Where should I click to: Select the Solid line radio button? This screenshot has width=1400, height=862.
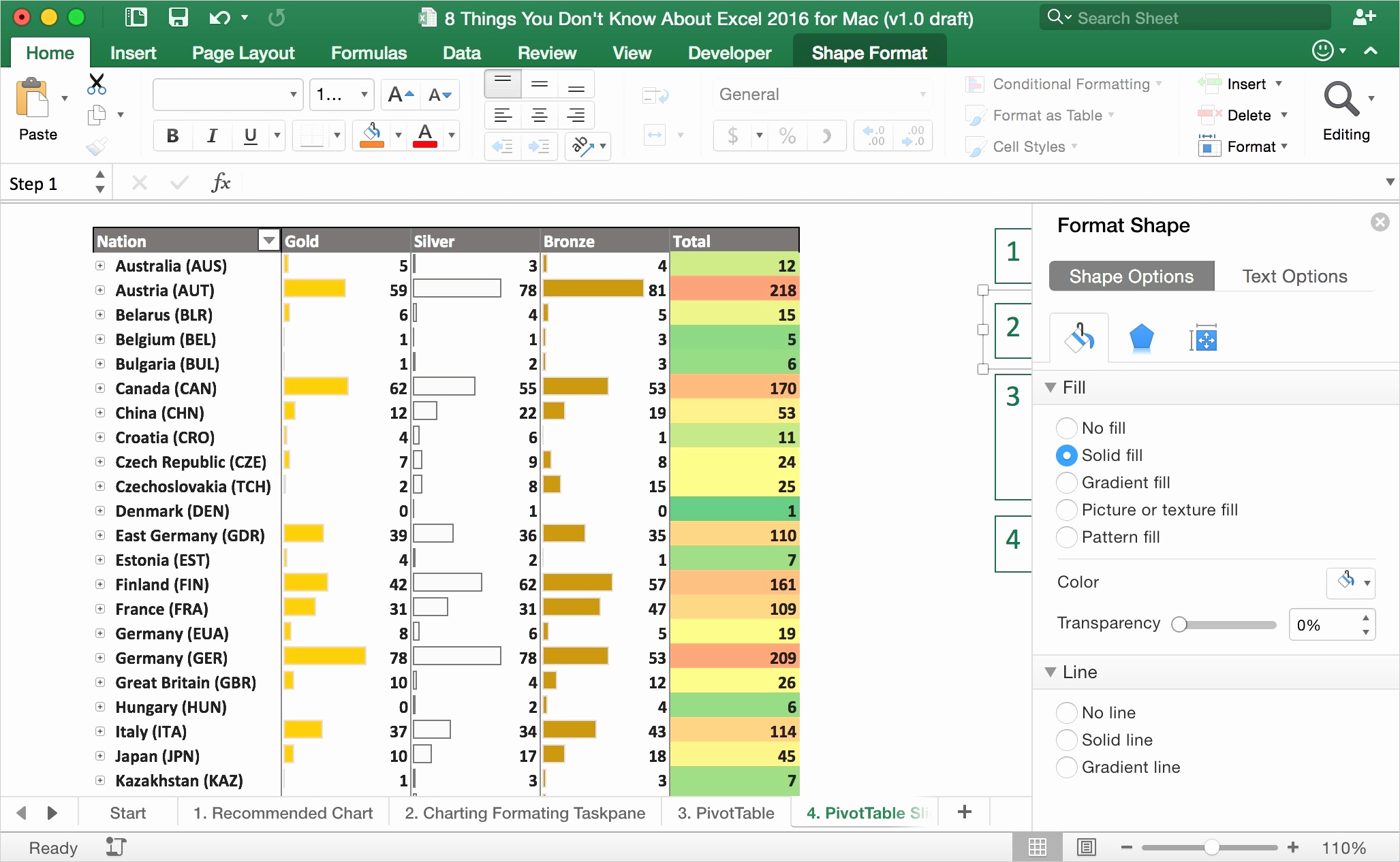coord(1066,739)
